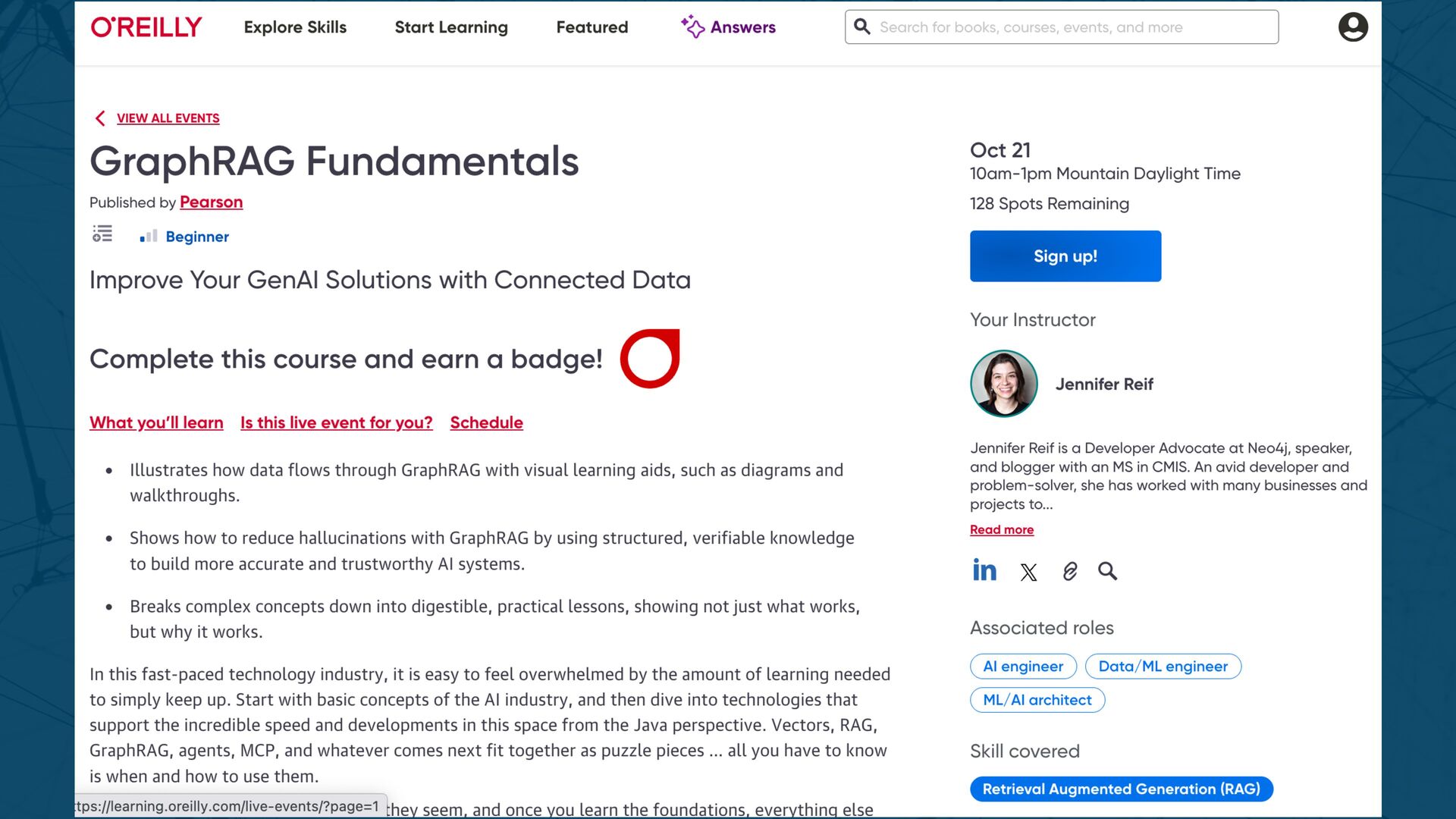Screen dimensions: 1456x819
Task: Open the Explore Skills menu
Action: click(295, 27)
